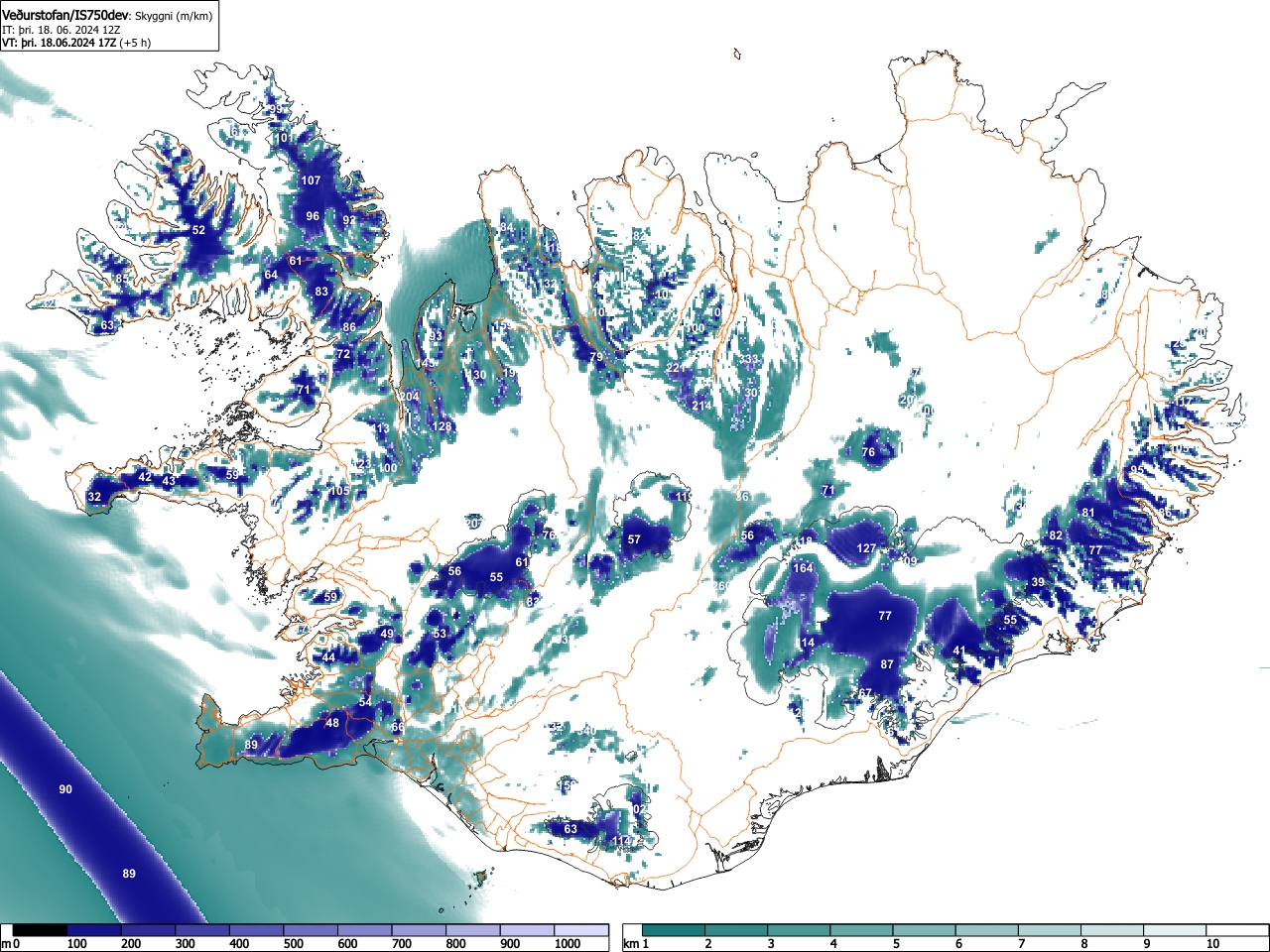Click the 87 value on the glacier
Screen dimensions: 1270x952
click(888, 664)
